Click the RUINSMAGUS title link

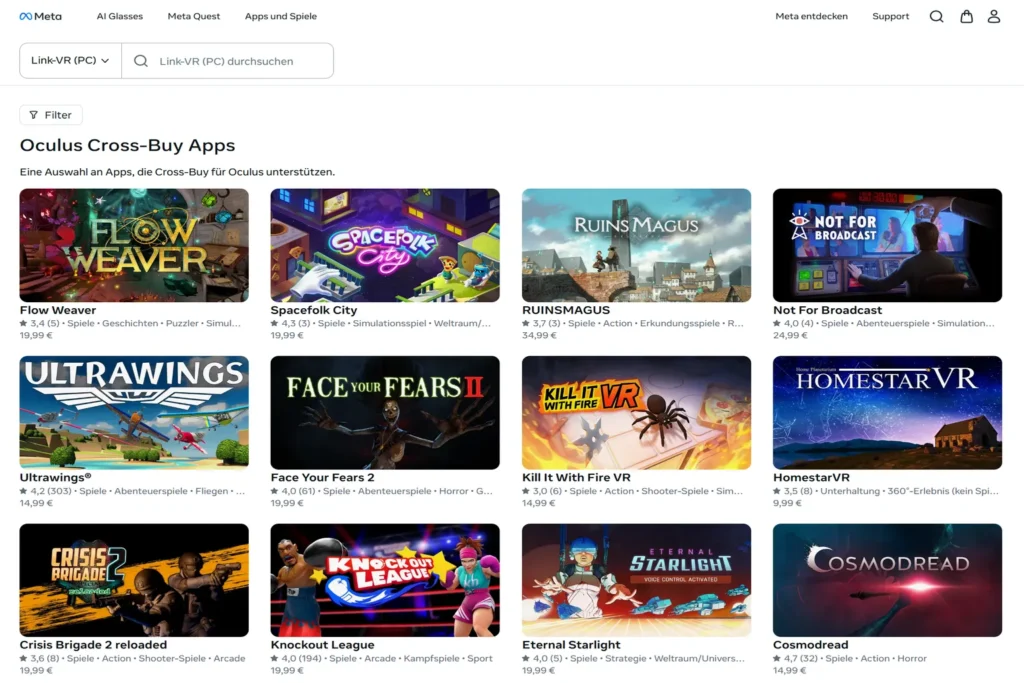(x=566, y=310)
